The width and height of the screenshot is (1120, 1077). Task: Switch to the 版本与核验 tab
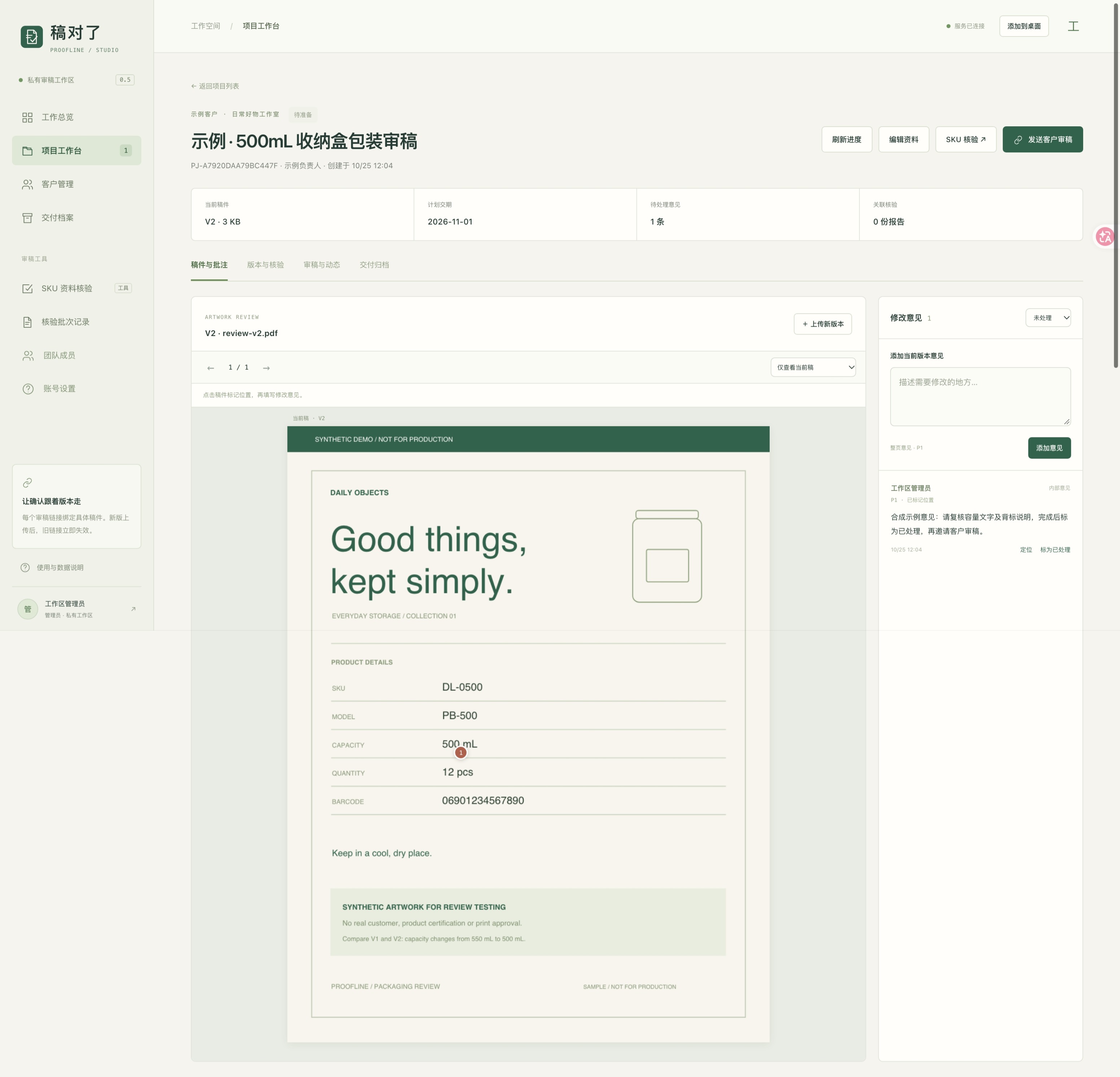point(266,265)
